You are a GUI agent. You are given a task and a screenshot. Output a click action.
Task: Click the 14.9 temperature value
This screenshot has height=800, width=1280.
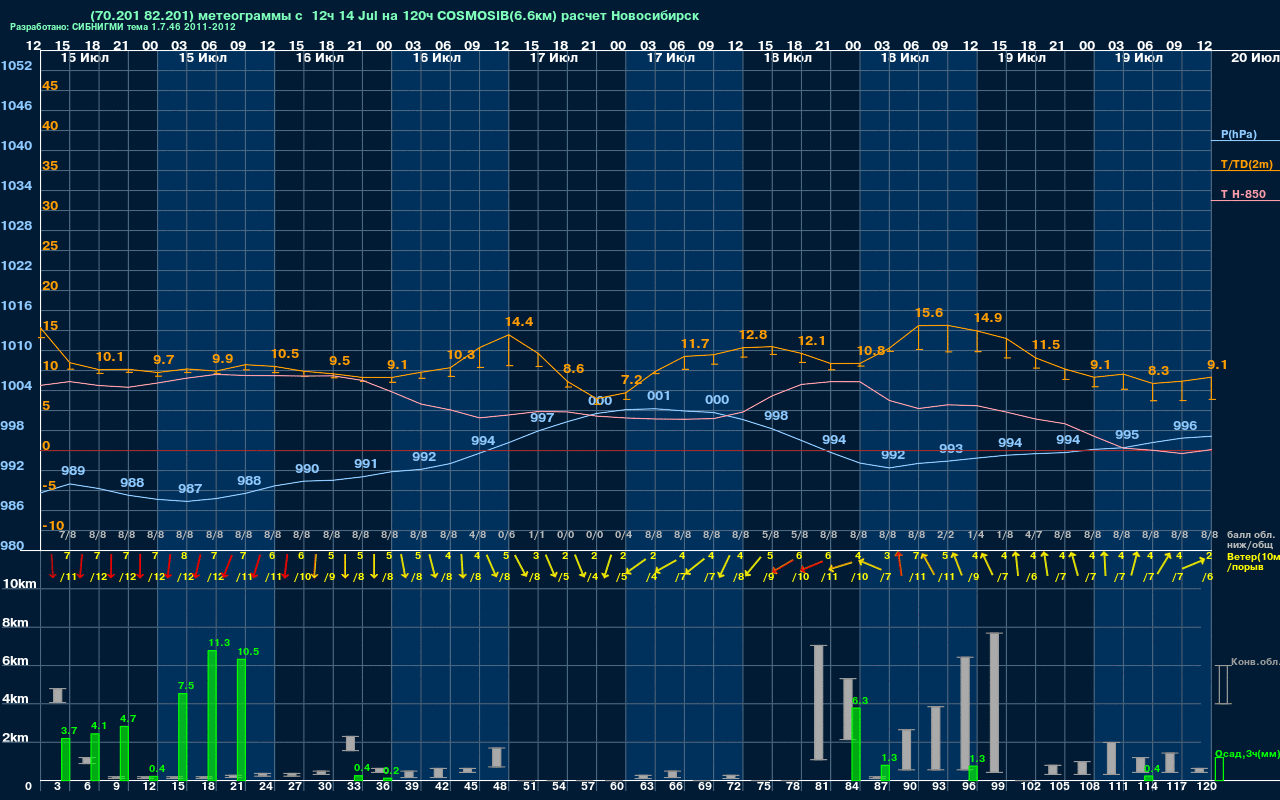coord(988,318)
